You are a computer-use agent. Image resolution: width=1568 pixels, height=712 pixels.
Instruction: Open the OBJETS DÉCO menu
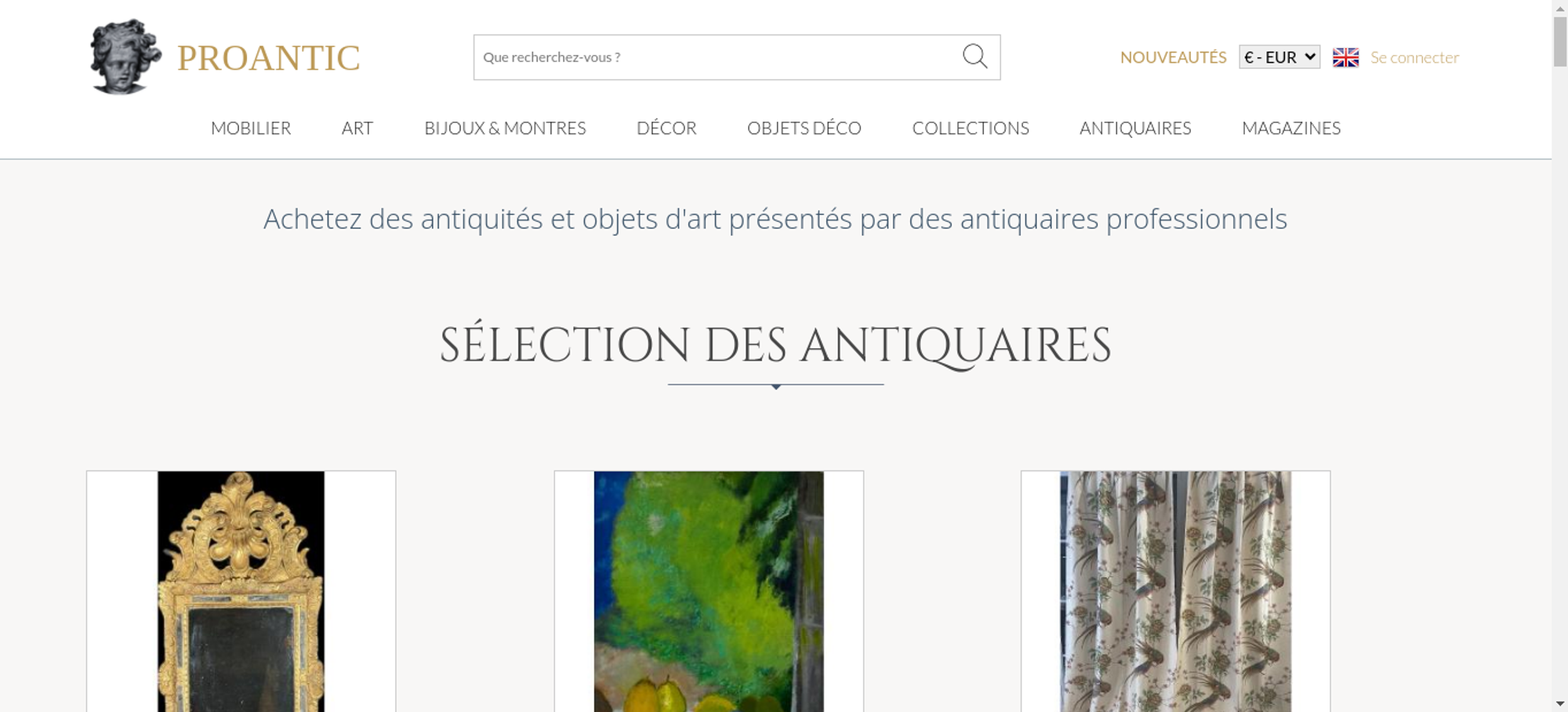pos(804,128)
